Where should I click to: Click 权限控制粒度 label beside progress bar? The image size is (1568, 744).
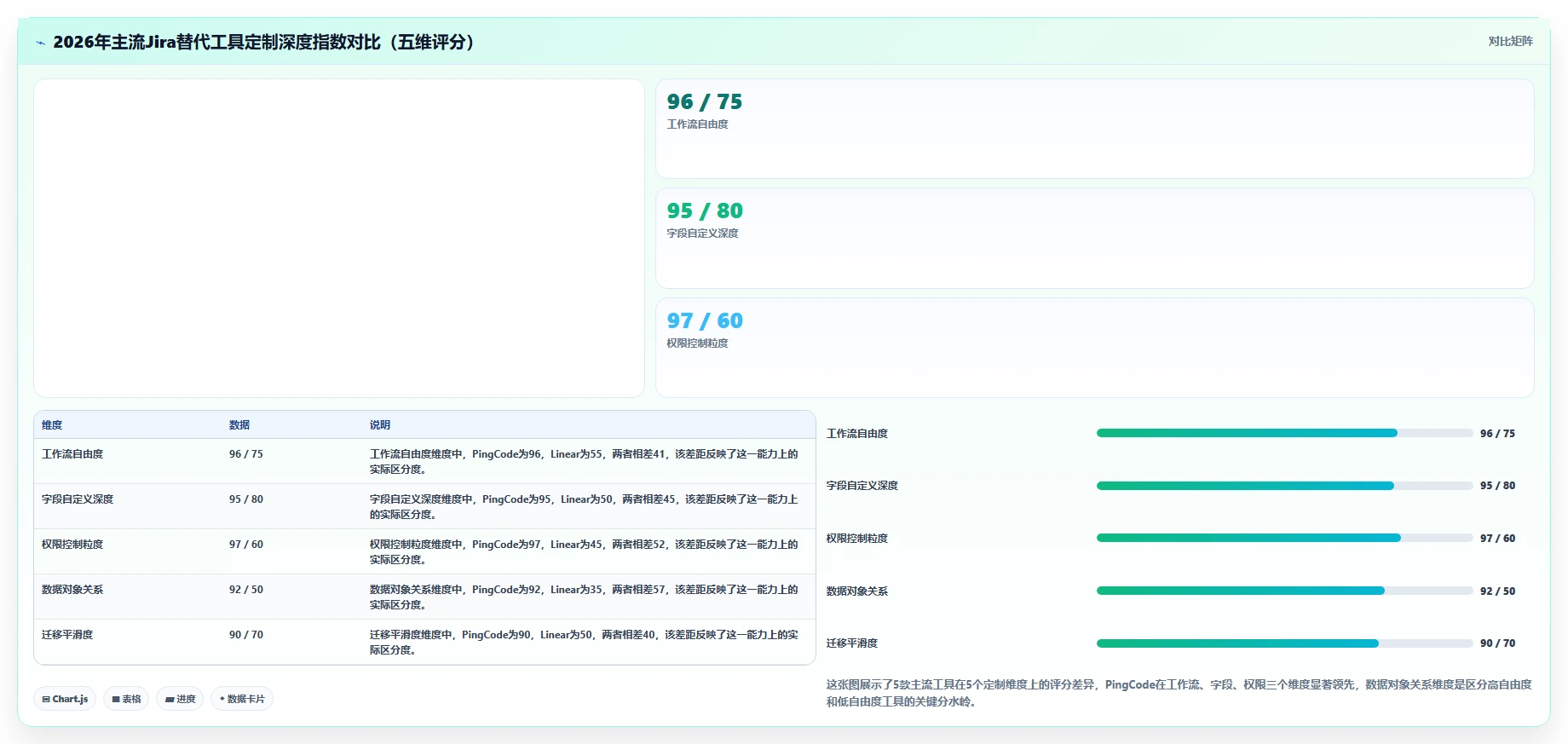857,539
